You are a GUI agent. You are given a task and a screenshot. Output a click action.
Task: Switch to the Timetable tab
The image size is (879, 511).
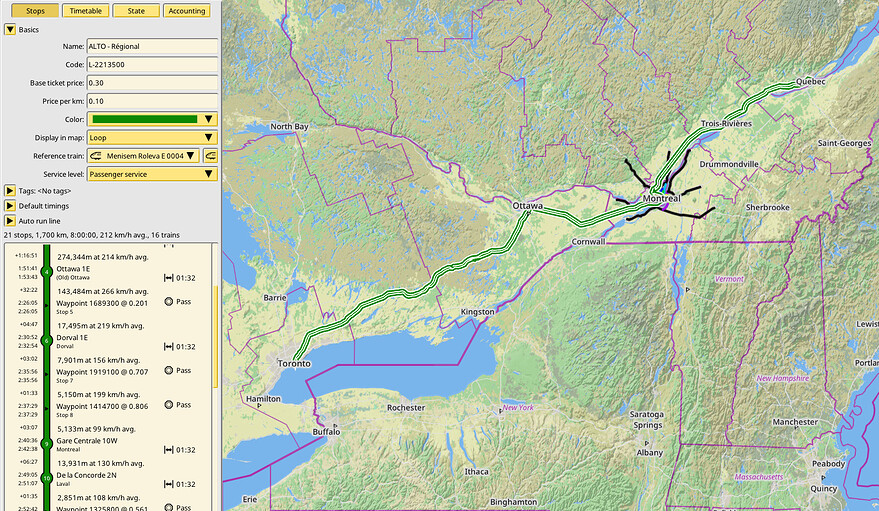[85, 11]
